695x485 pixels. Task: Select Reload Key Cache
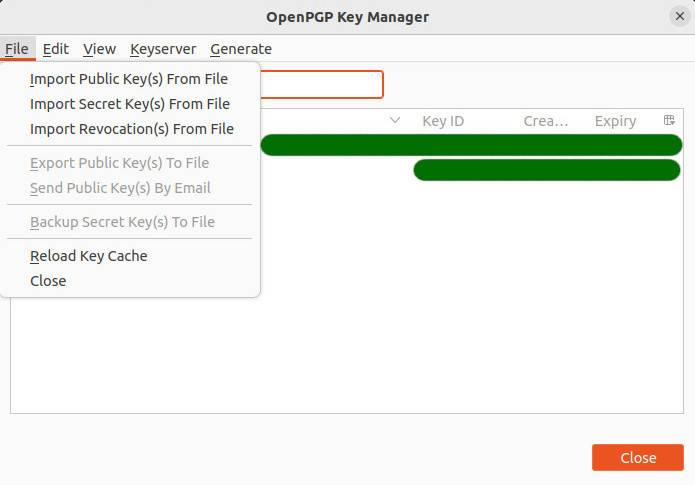pyautogui.click(x=89, y=256)
